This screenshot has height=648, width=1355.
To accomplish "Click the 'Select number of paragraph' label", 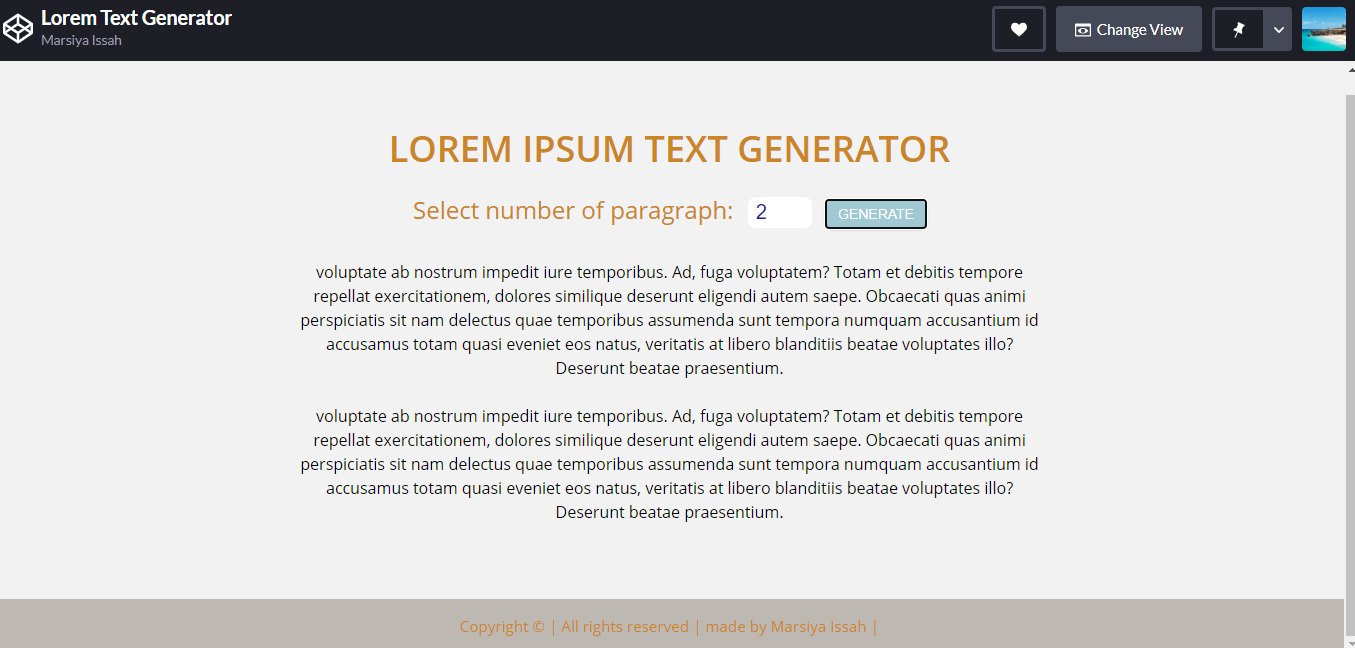I will 572,211.
